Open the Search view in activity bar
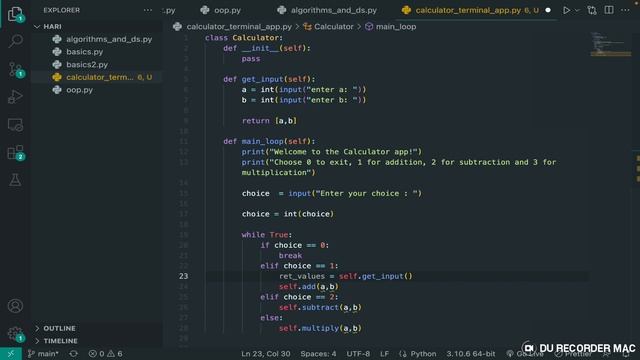Screen dimensions: 640x360 15,41
